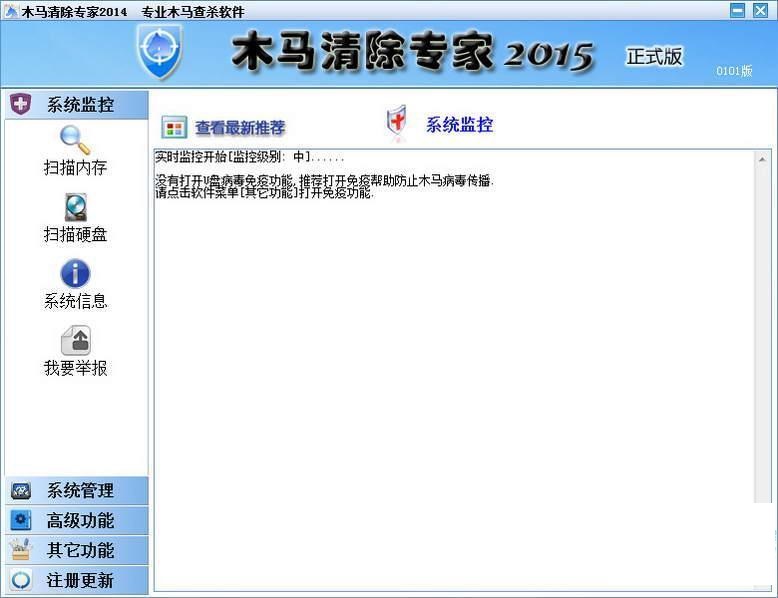Image resolution: width=778 pixels, height=598 pixels.
Task: Click the red cross shield icon beside 系统监控
Action: click(396, 121)
